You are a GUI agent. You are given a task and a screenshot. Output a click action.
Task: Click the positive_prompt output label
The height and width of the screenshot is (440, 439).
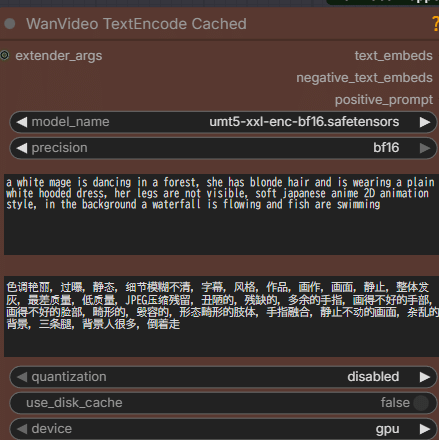click(x=384, y=100)
